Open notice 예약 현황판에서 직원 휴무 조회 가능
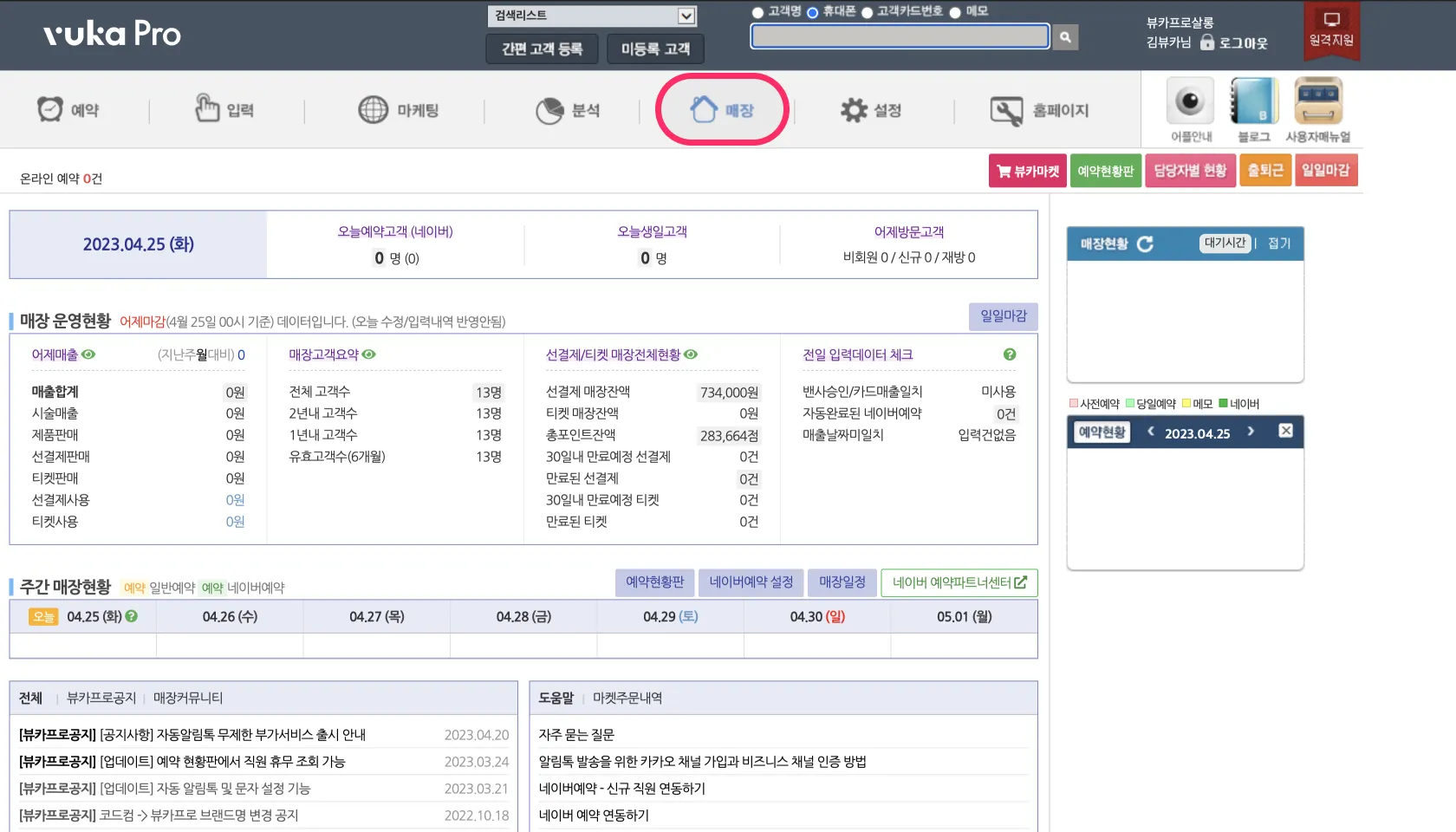Screen dimensions: 1456x832 point(182,762)
